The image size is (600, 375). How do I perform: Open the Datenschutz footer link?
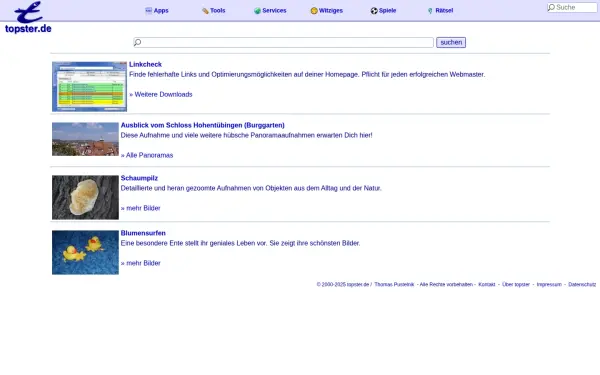tap(582, 284)
